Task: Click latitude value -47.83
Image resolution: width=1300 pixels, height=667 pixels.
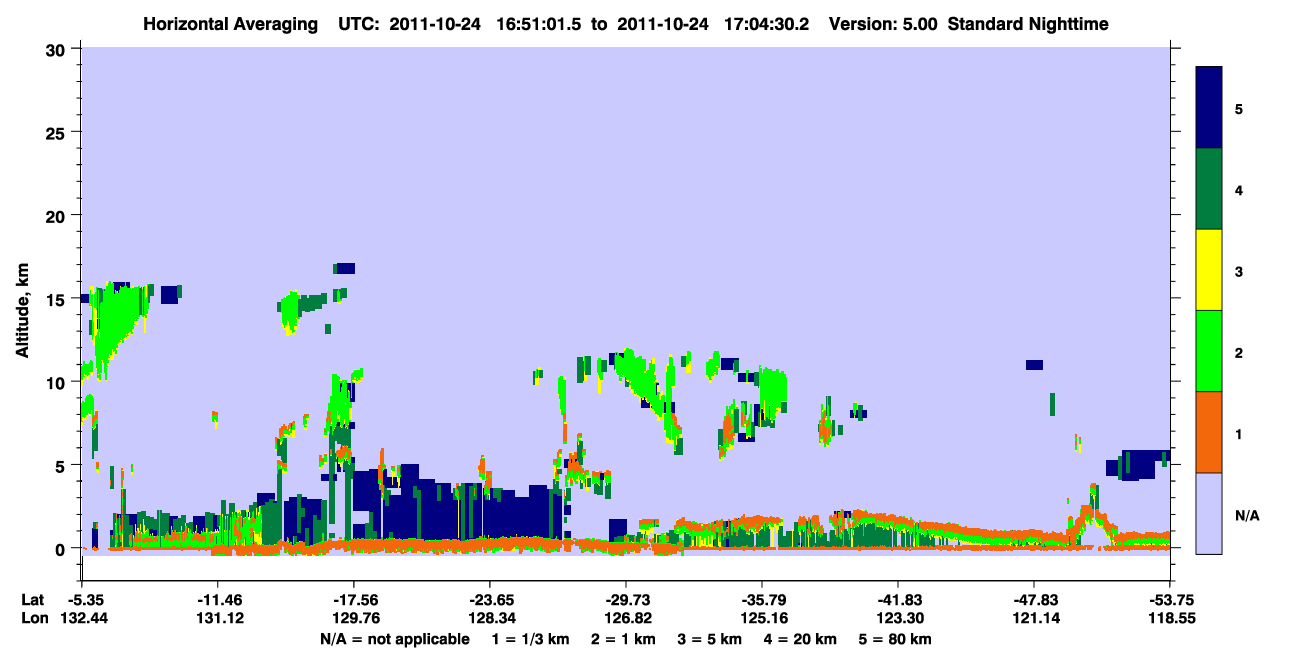Action: click(x=1034, y=600)
